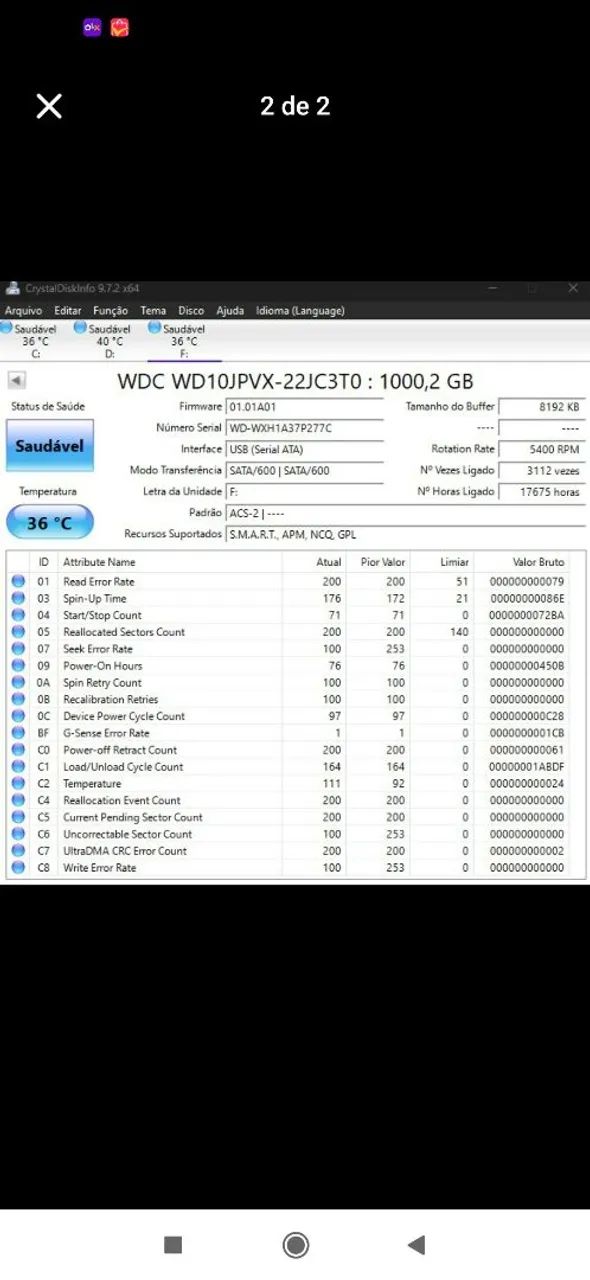590x1280 pixels.
Task: Click the status dot for Write Error Rate
Action: point(18,868)
